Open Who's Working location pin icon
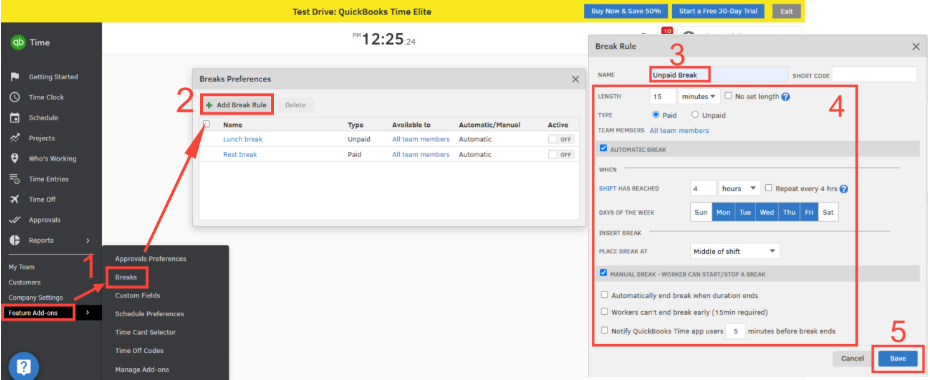The height and width of the screenshot is (380, 930). tap(15, 159)
